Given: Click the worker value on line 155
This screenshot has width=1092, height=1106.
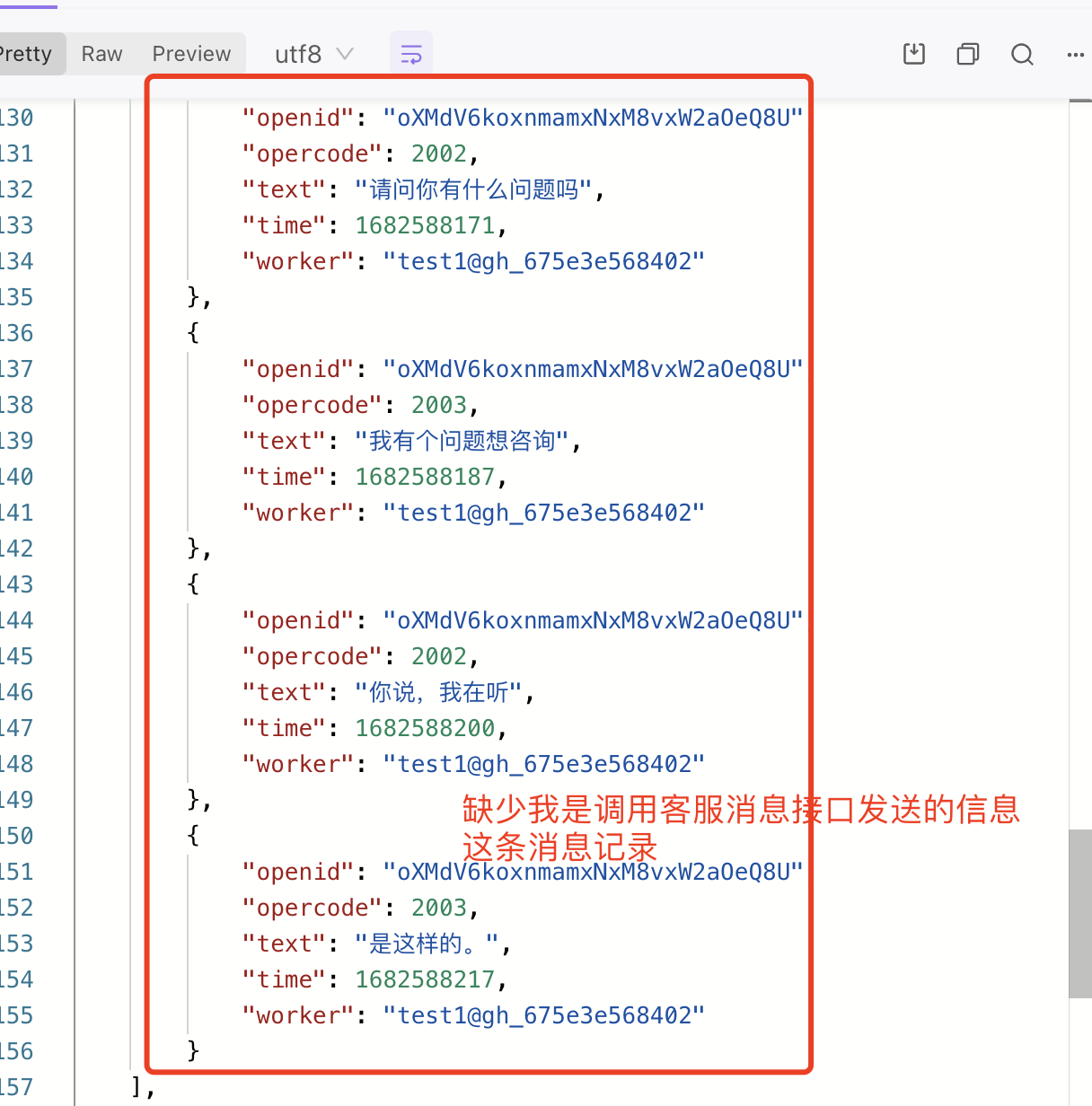Looking at the screenshot, I should (544, 1015).
